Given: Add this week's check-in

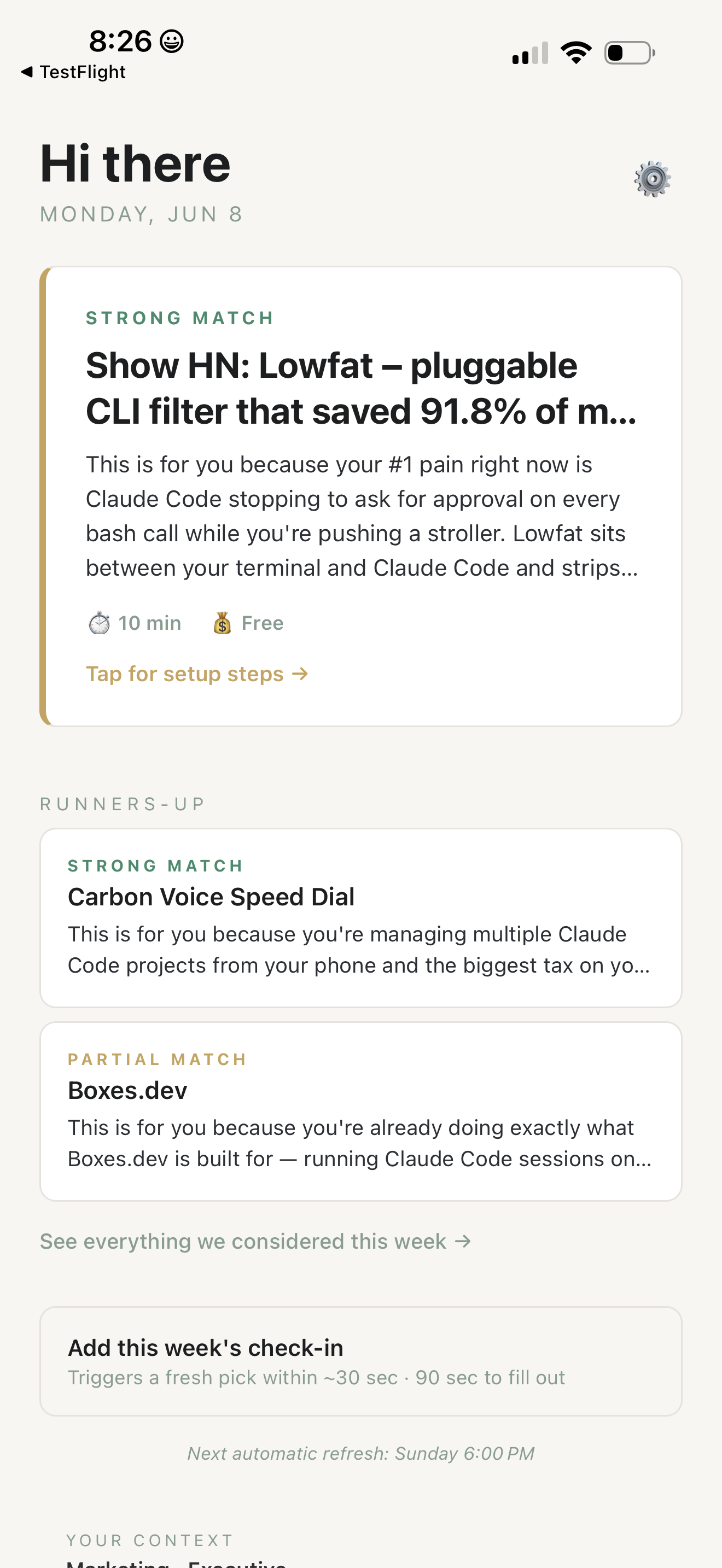Looking at the screenshot, I should point(361,1361).
